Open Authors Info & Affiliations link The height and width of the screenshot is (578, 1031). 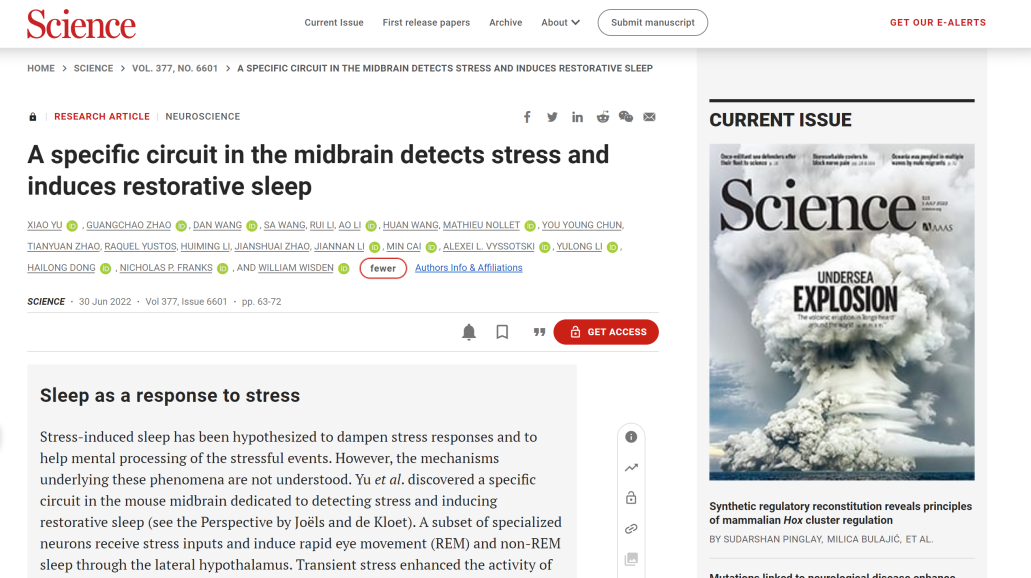(x=468, y=268)
